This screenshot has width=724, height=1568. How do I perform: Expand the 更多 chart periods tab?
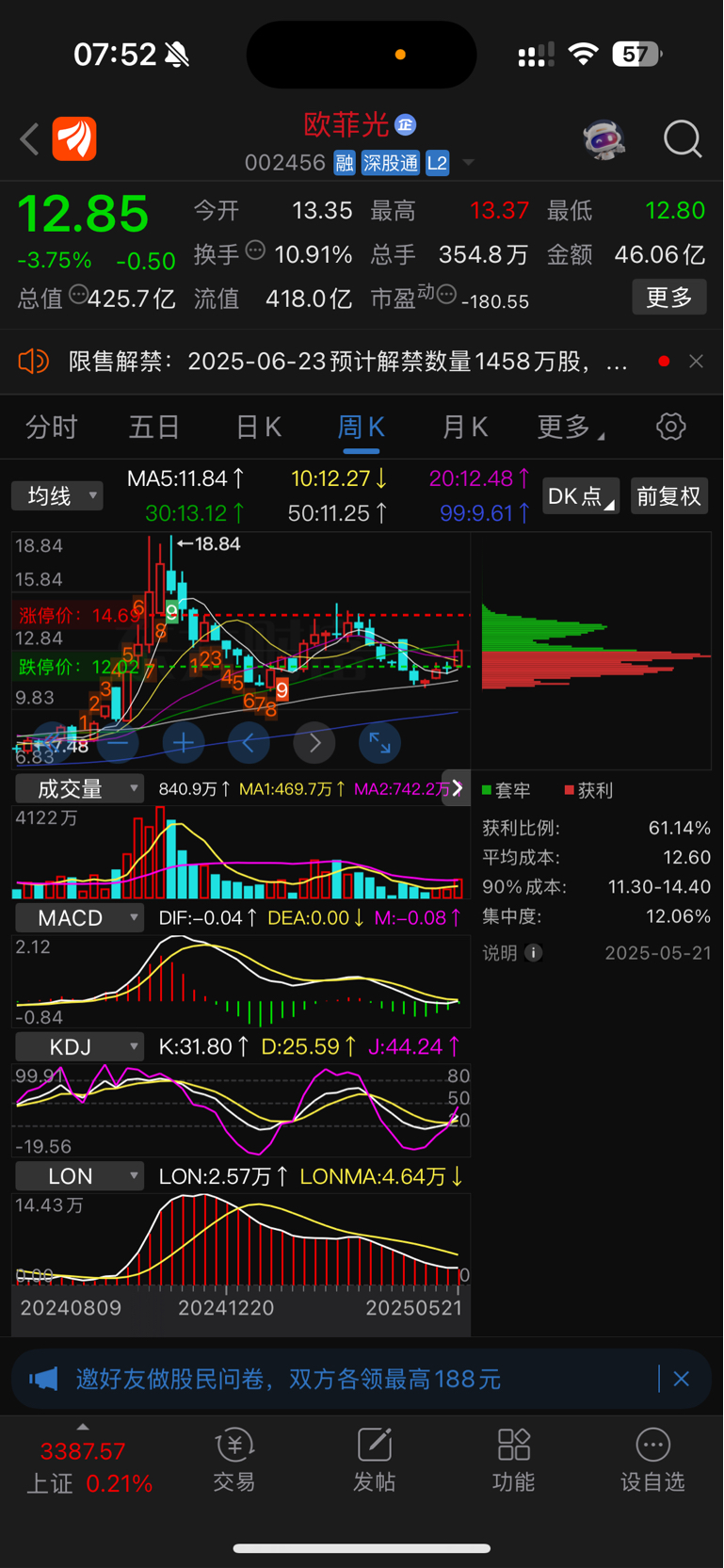570,428
